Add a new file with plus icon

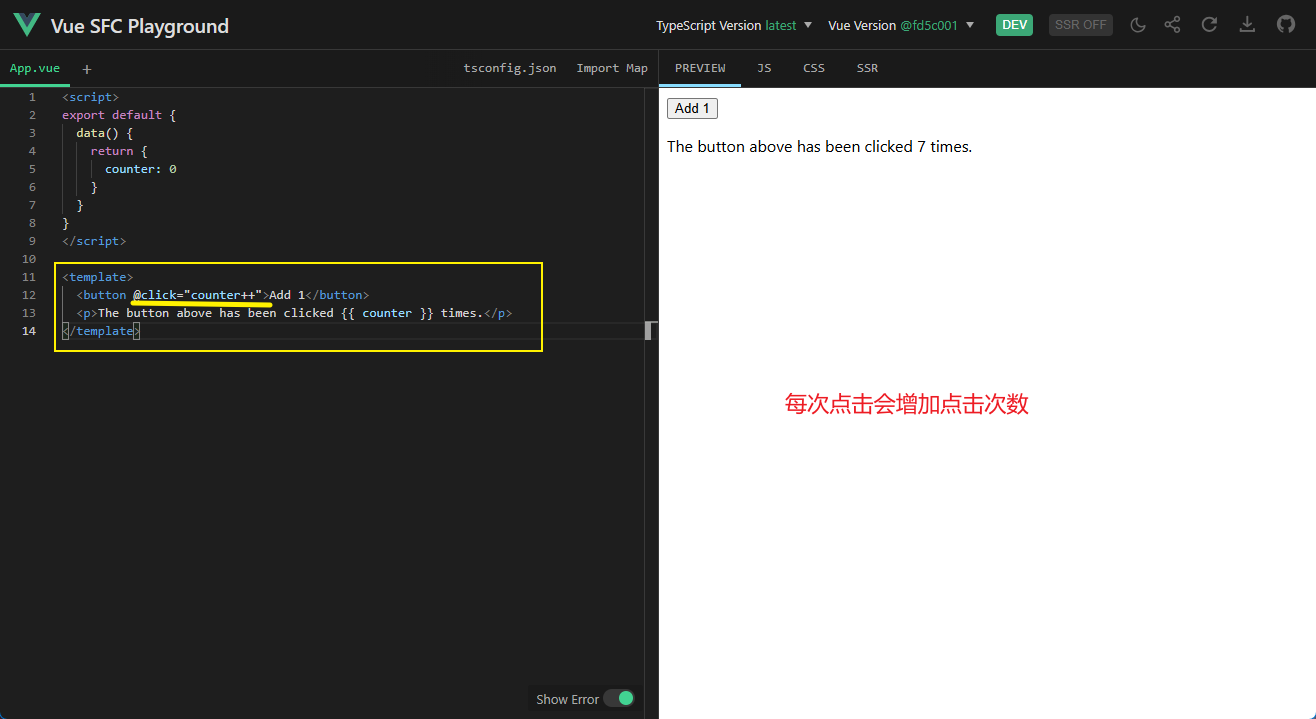point(87,69)
